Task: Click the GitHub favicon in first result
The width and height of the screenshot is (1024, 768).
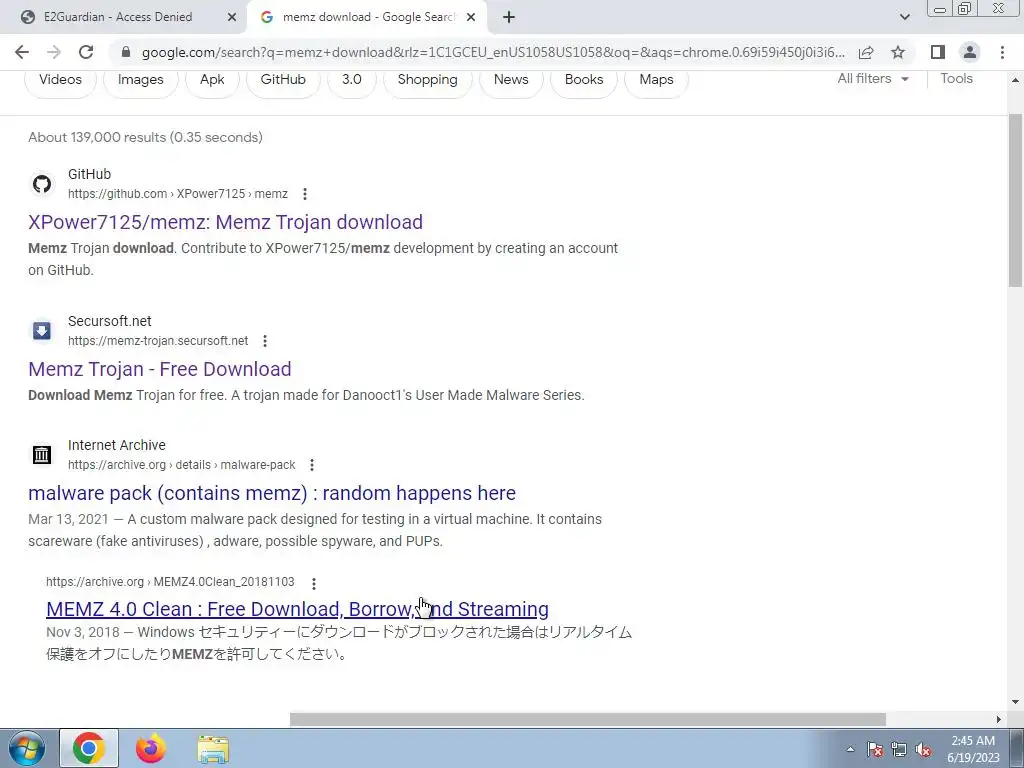Action: [x=42, y=184]
